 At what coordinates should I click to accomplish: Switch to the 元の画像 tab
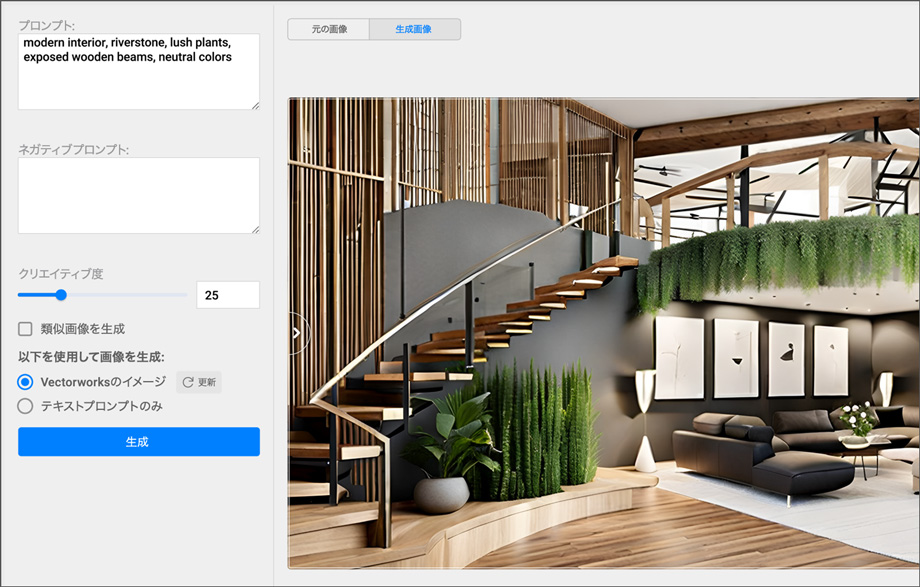(329, 29)
